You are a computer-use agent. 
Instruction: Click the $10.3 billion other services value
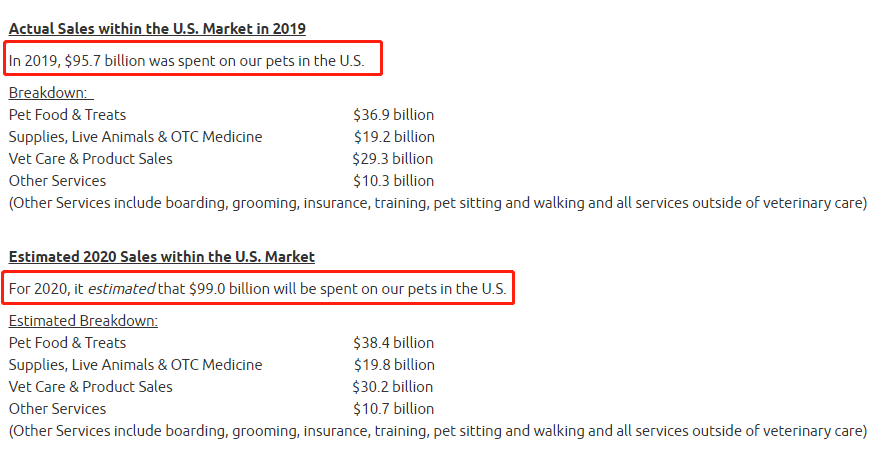[x=393, y=181]
